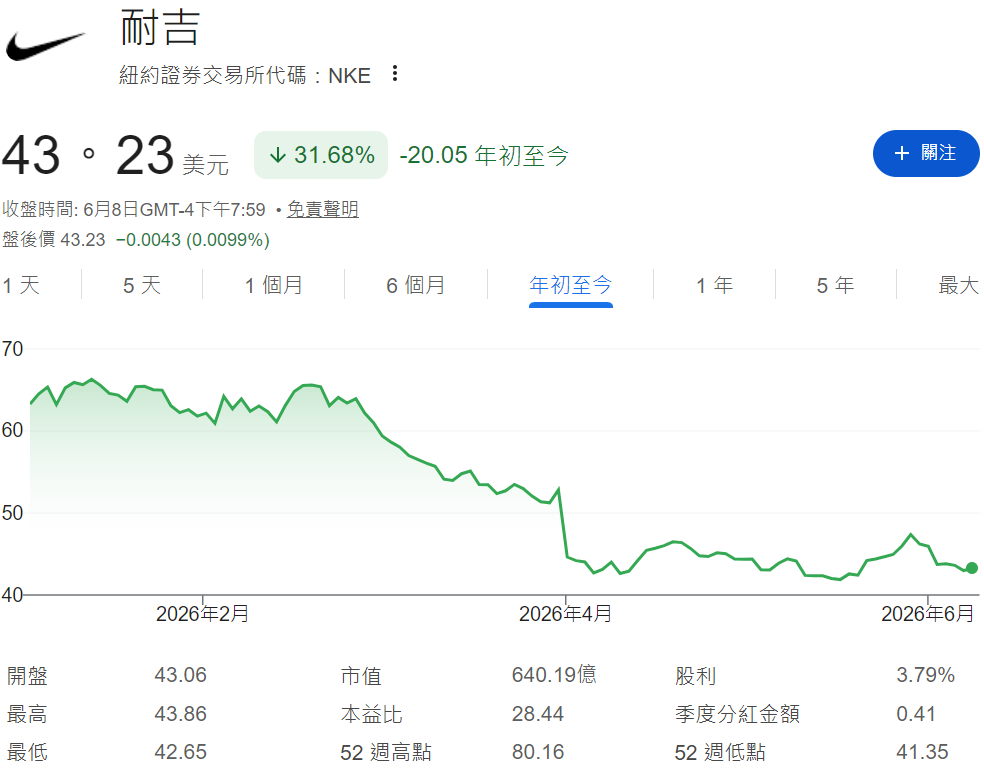Click the -20.05 年初至今 change text
The image size is (984, 769).
(x=484, y=155)
